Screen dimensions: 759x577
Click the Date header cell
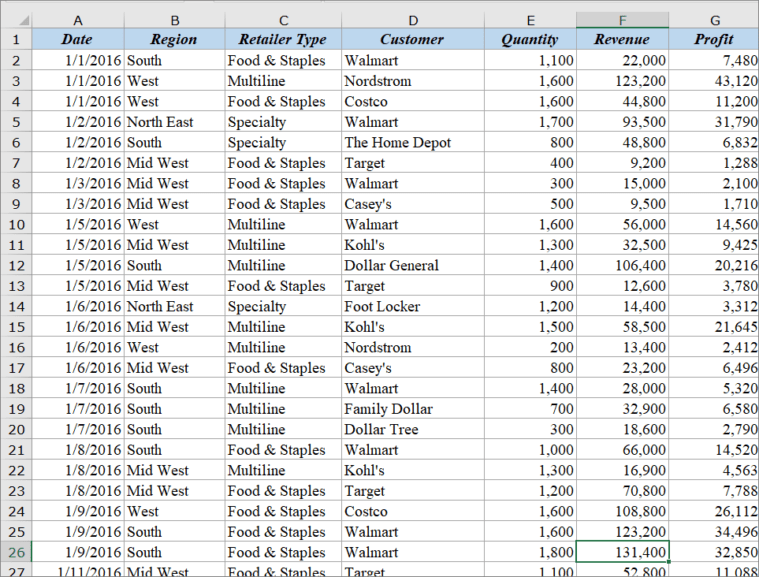click(78, 39)
